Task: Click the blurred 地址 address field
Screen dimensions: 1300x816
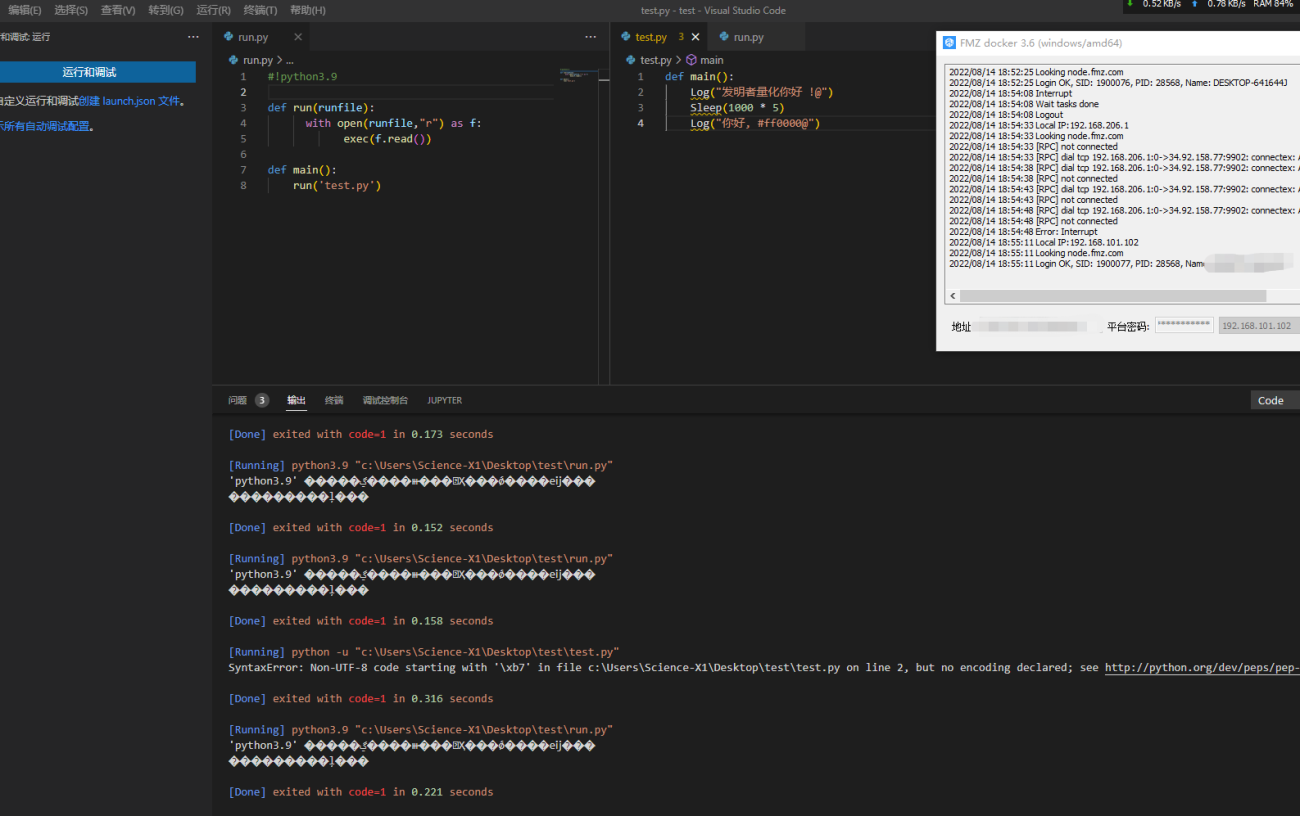Action: (1038, 326)
